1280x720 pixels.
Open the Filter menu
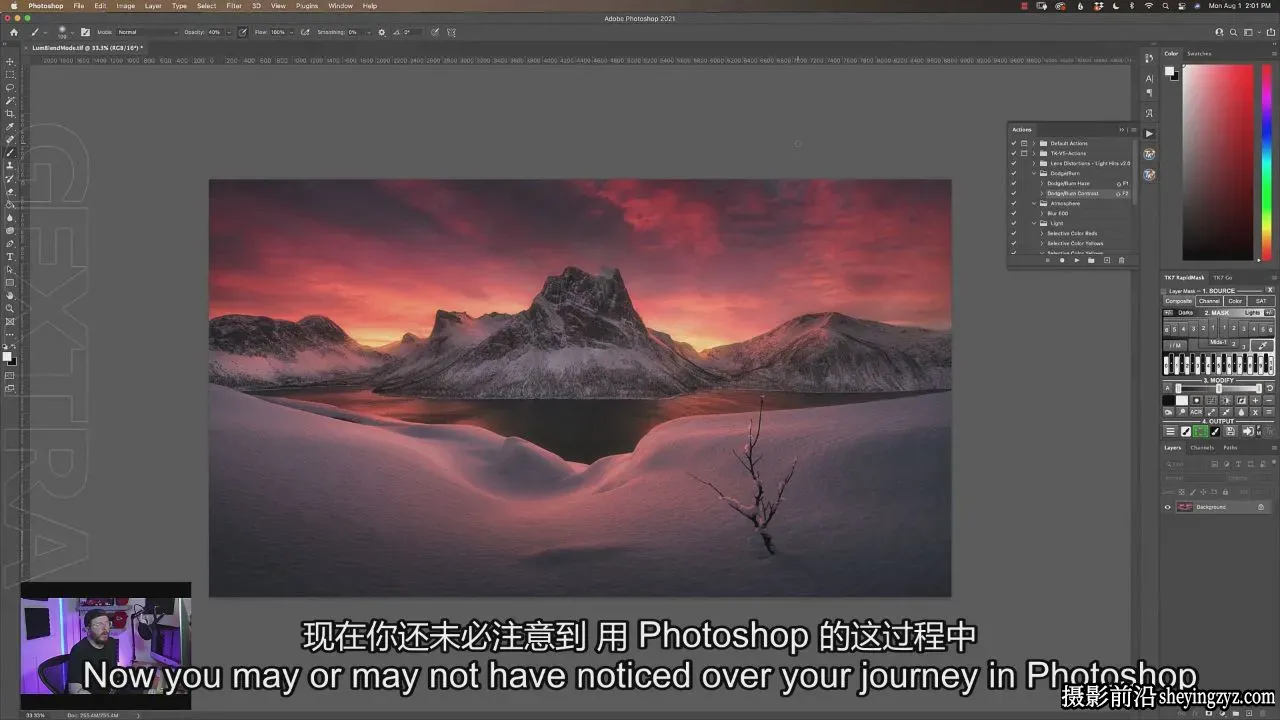pos(234,6)
